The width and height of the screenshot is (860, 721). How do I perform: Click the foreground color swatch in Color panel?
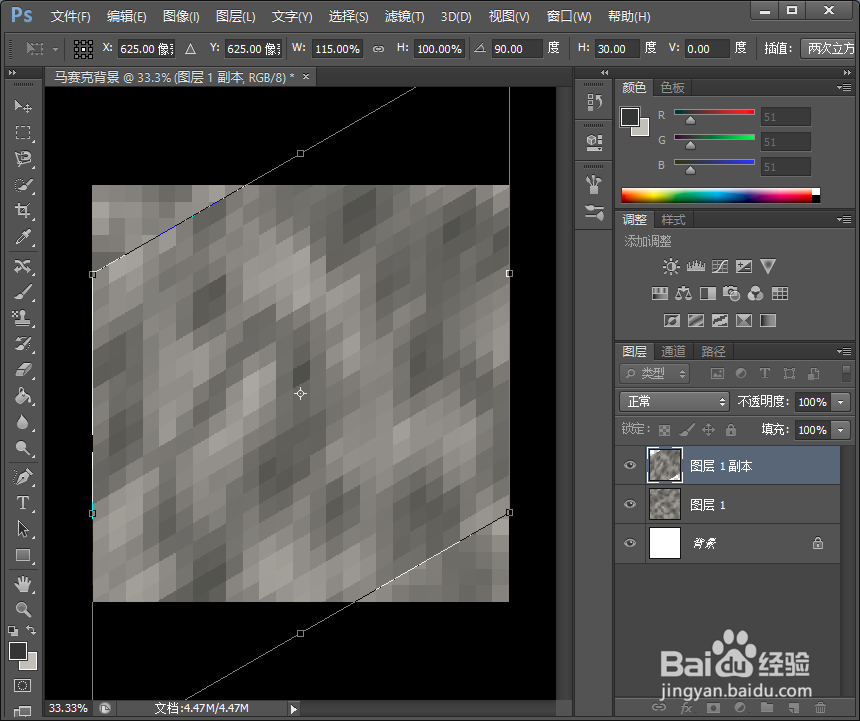630,117
